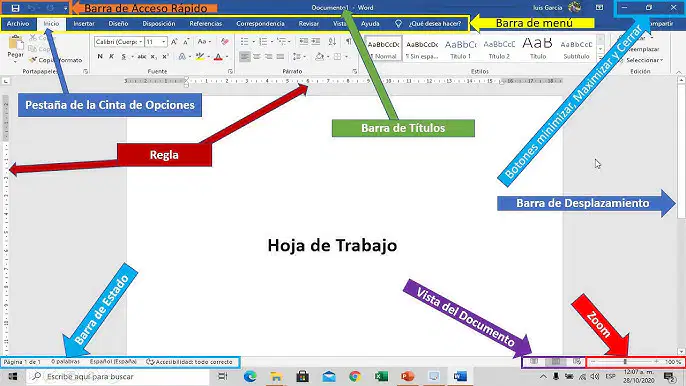Viewport: 686px width, 386px height.
Task: Open the Seleccionar dropdown in Edición
Action: pos(642,60)
